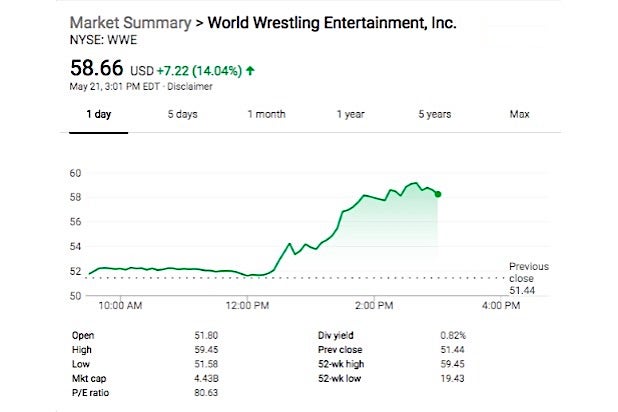Click the 12:00 PM time axis label

pyautogui.click(x=245, y=303)
